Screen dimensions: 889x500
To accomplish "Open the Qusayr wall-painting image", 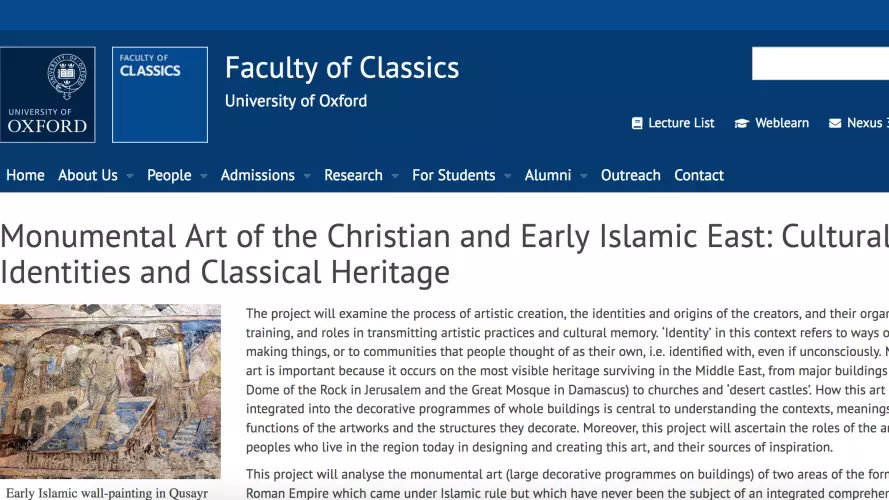I will (x=111, y=391).
